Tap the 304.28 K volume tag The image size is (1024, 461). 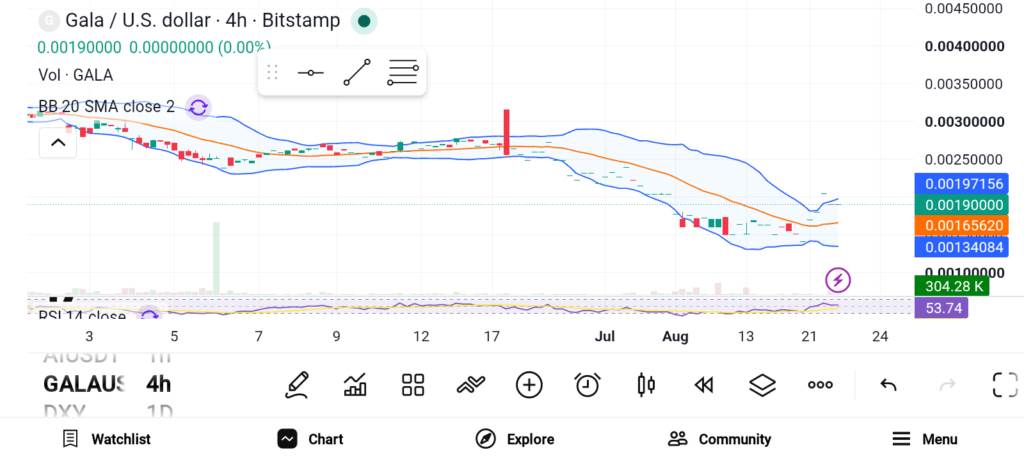952,286
